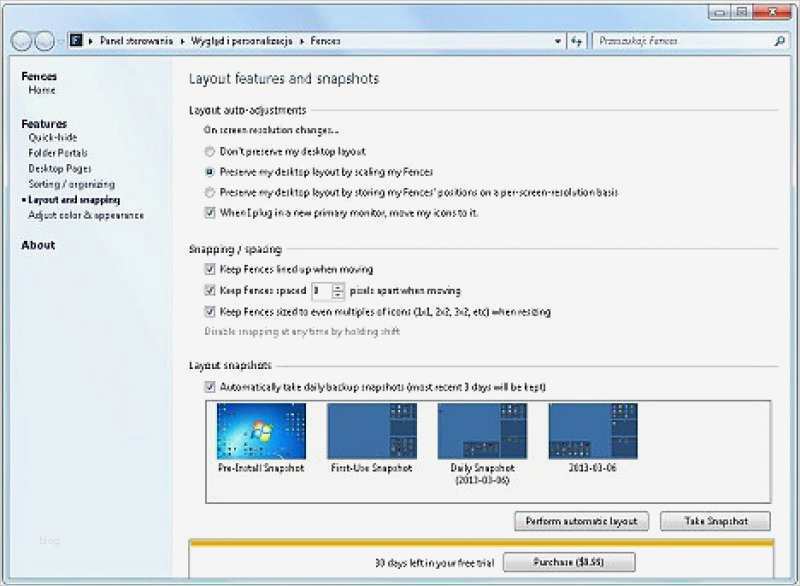Toggle Keep Fences sized to icon multiples
The height and width of the screenshot is (586, 800).
coord(210,311)
